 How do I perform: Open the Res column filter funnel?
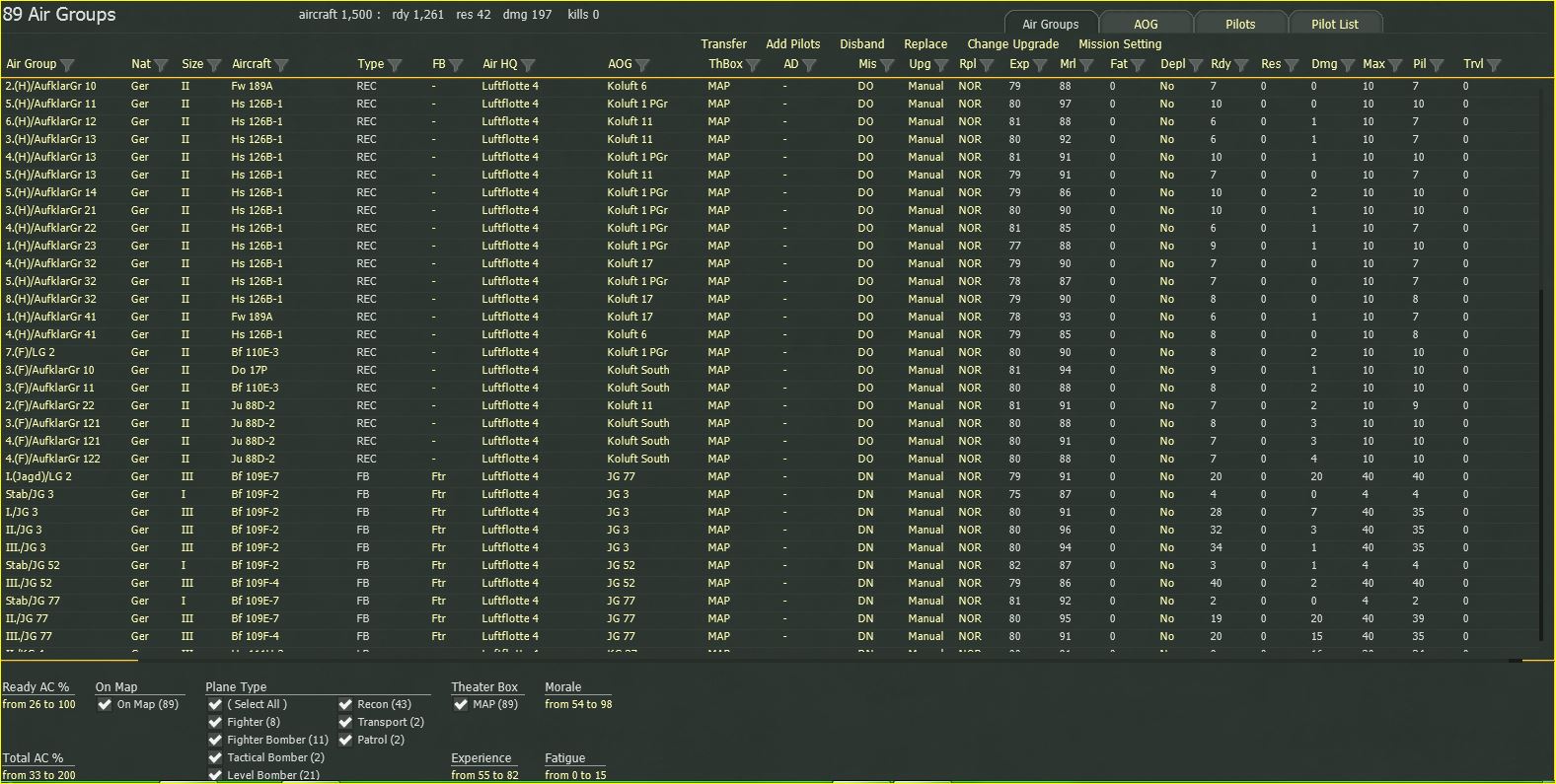(x=1292, y=65)
